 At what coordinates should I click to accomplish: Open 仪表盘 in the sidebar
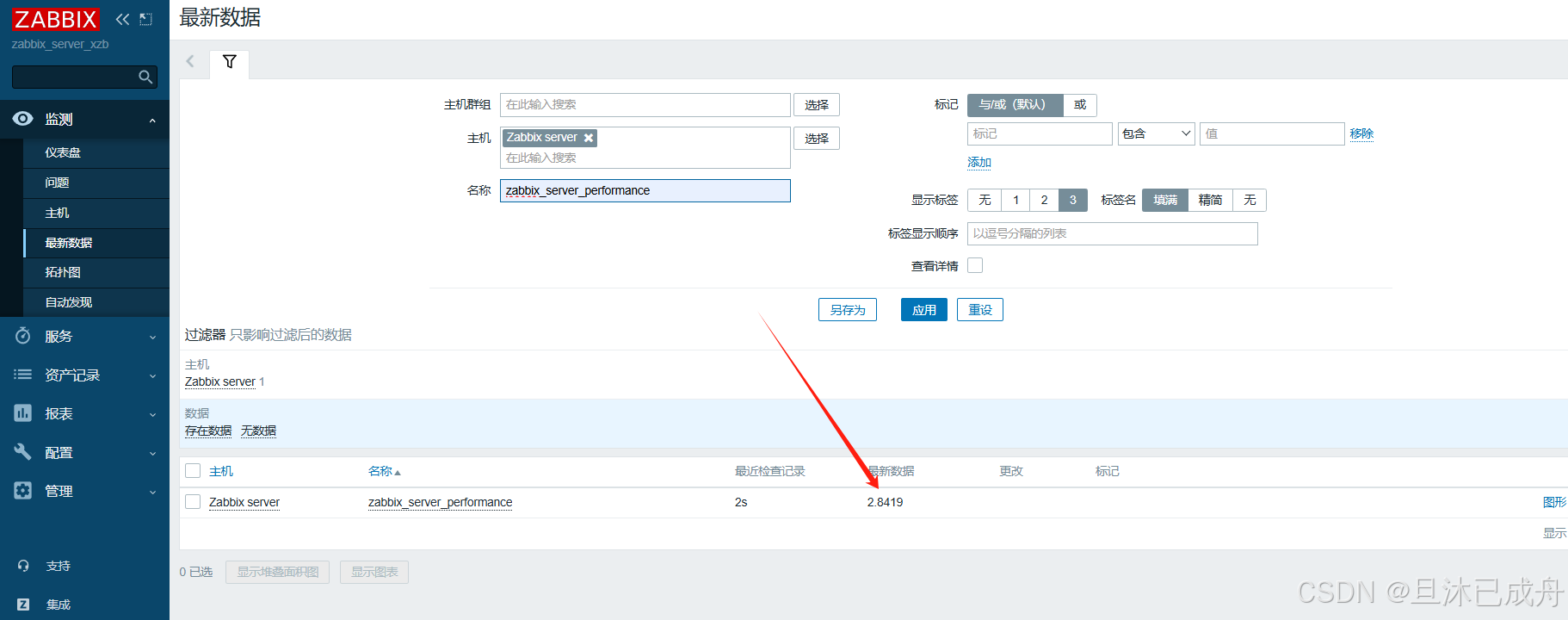[96, 152]
